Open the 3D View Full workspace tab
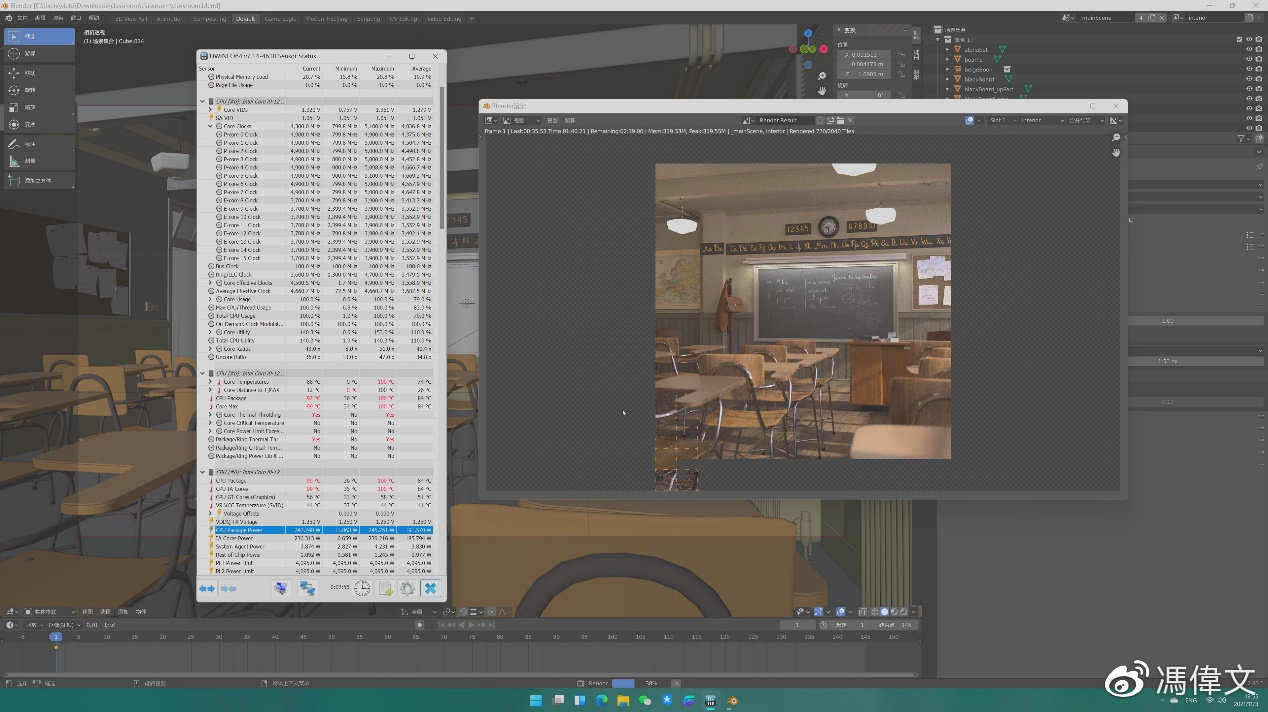 point(131,18)
